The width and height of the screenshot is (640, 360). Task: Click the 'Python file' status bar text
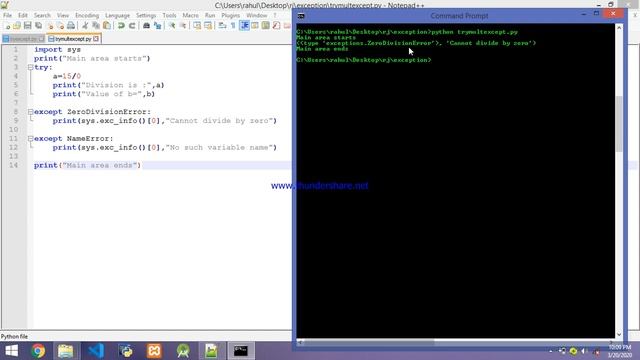(14, 336)
